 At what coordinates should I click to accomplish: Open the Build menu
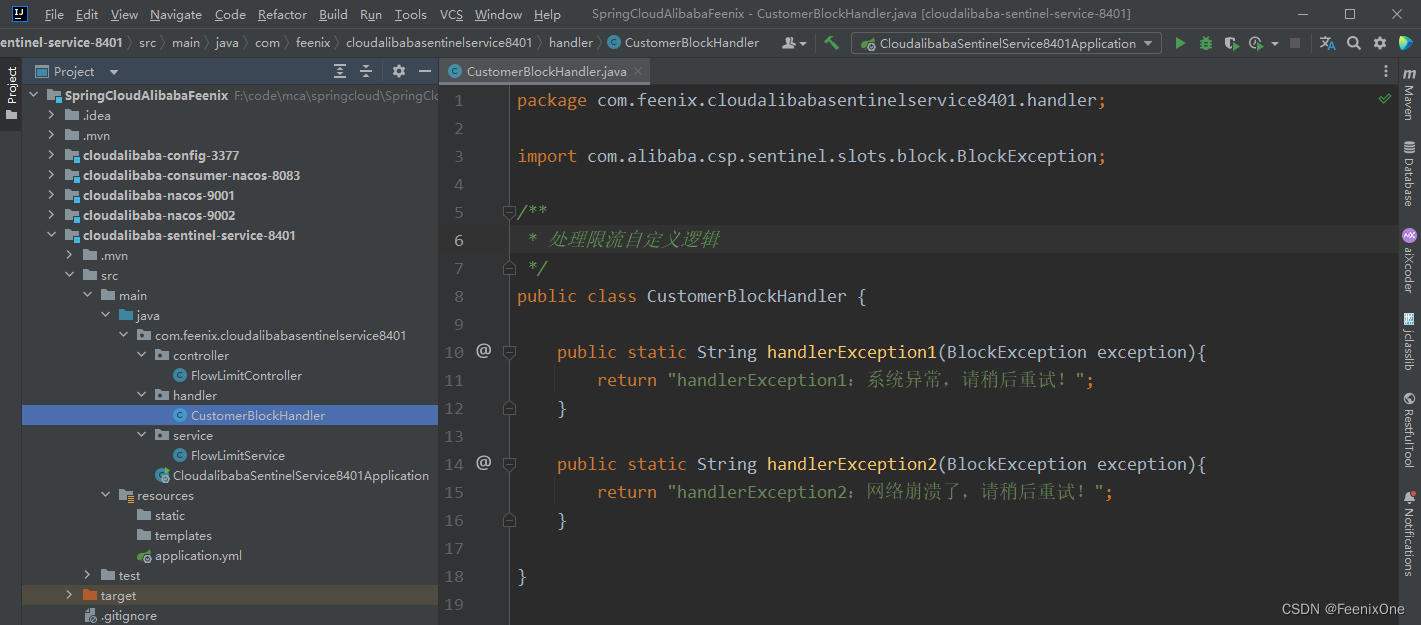(333, 14)
